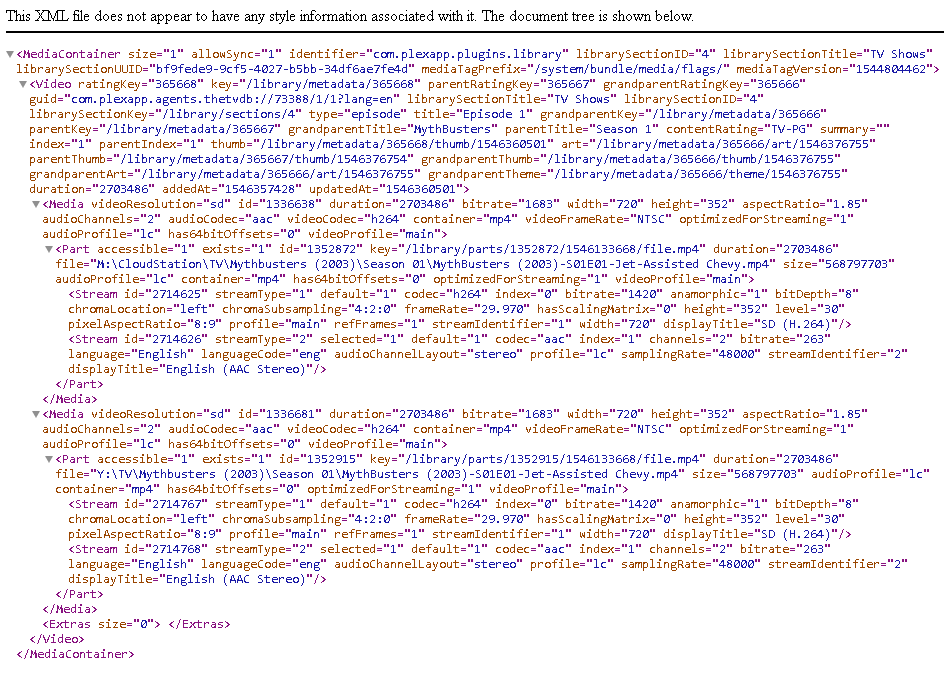Click grandparentTitle value "MythBusters"
This screenshot has height=674, width=948.
click(x=452, y=129)
